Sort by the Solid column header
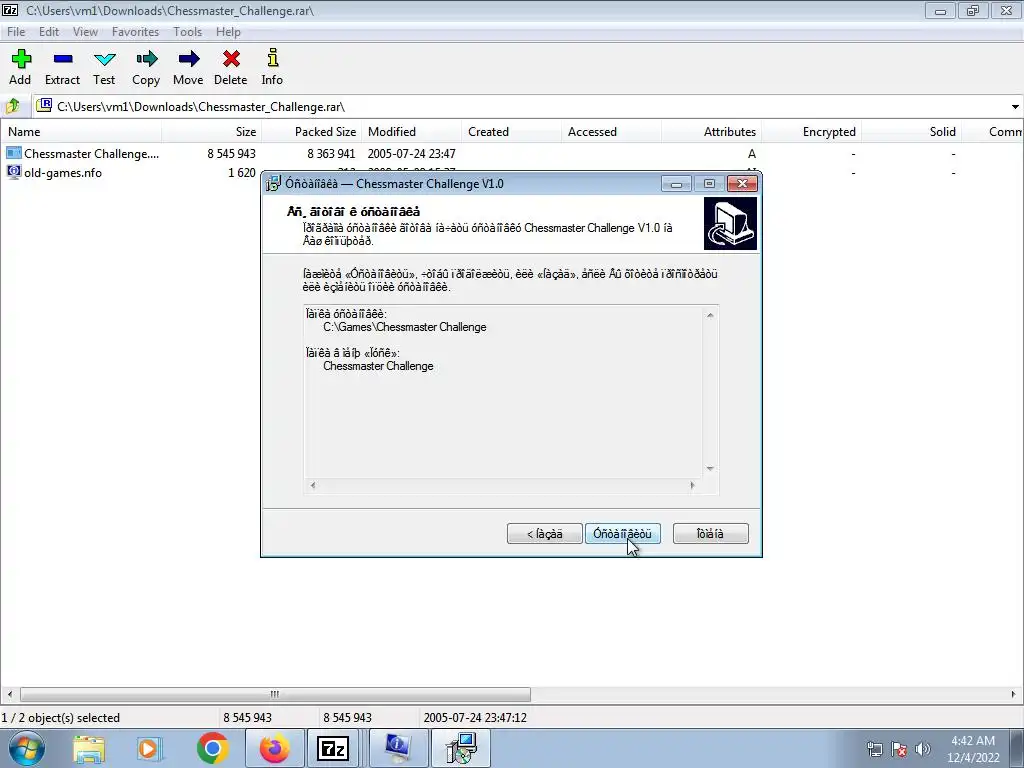The image size is (1024, 768). click(x=911, y=131)
